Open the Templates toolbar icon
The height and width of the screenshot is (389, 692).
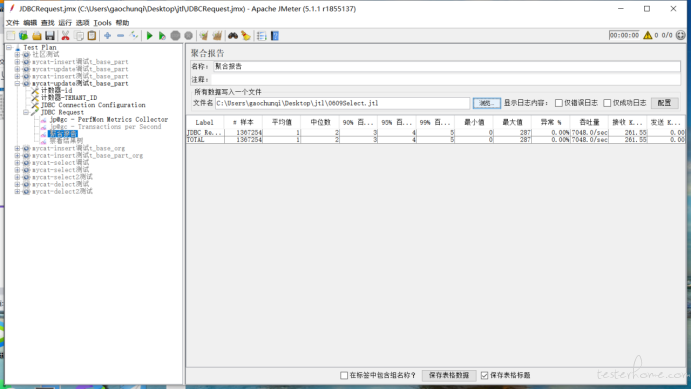(23, 36)
